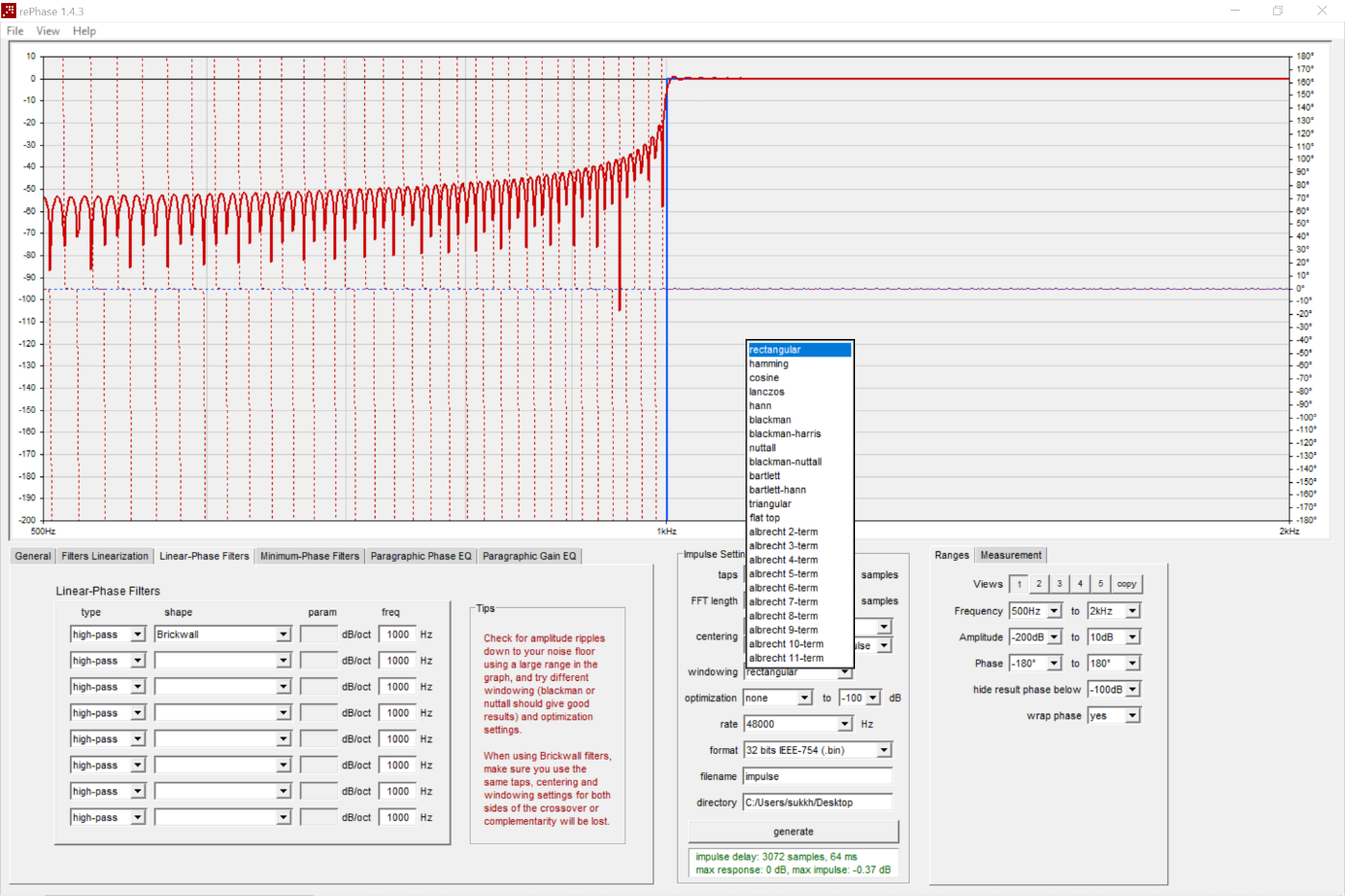This screenshot has height=896, width=1345.
Task: Switch to Minimum-Phase Filters tab
Action: point(309,556)
